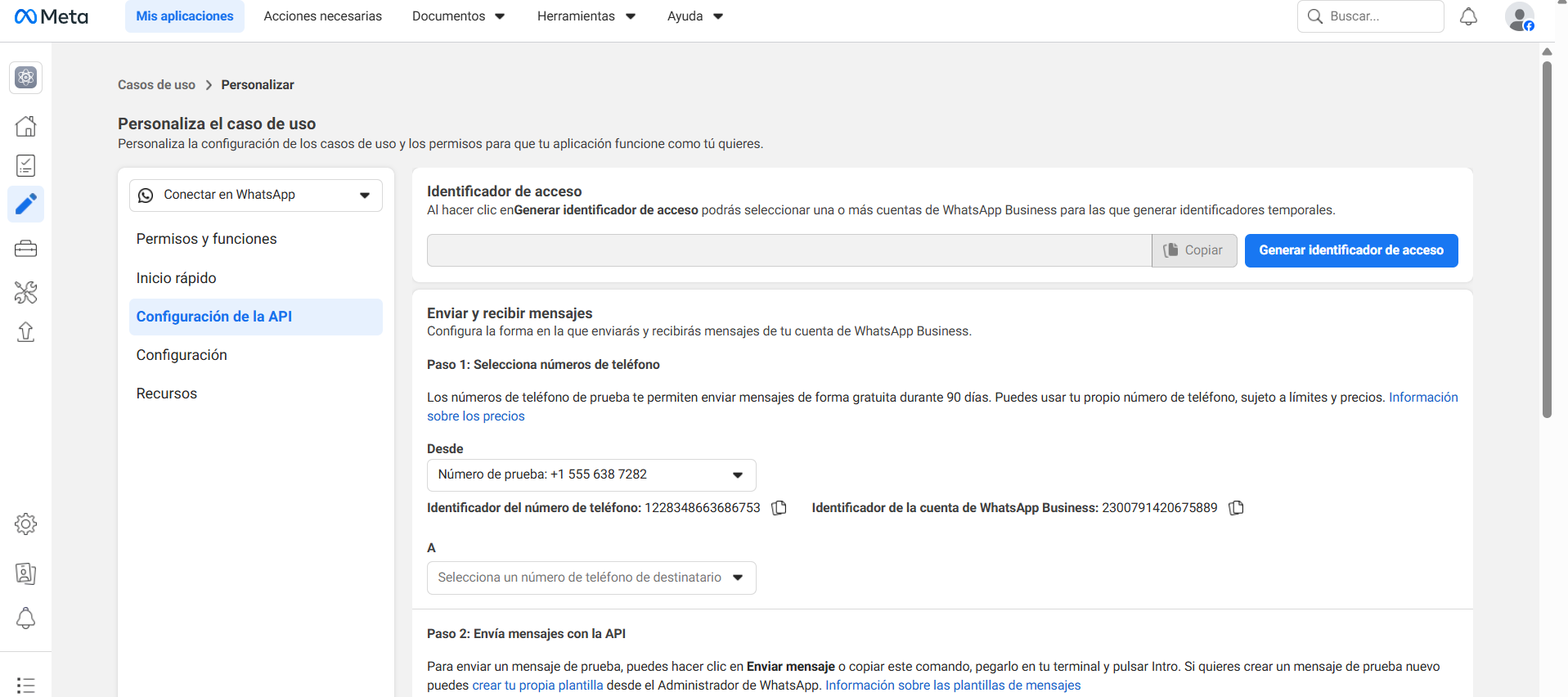Select Configuración de la API

256,317
